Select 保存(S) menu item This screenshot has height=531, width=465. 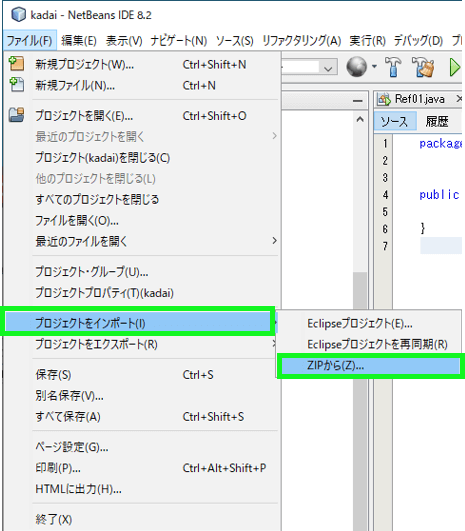142,375
